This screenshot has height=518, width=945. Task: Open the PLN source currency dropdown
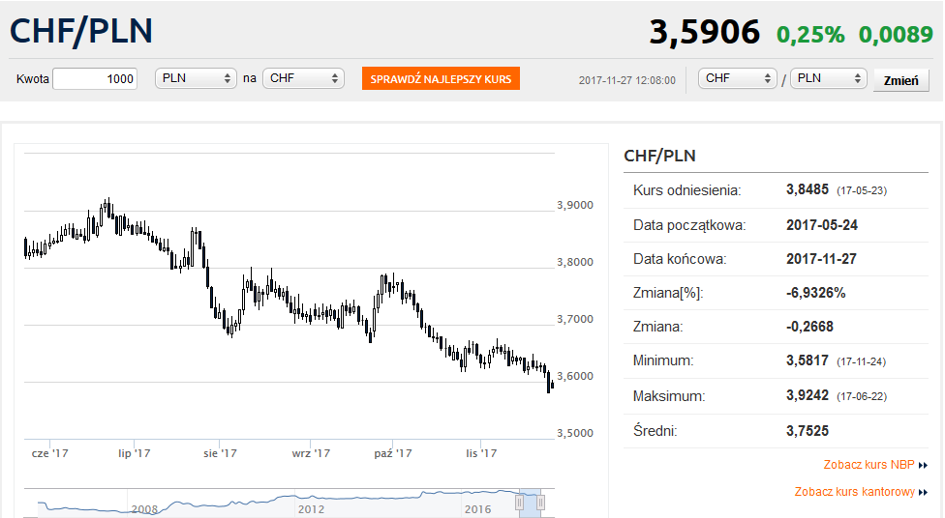195,78
